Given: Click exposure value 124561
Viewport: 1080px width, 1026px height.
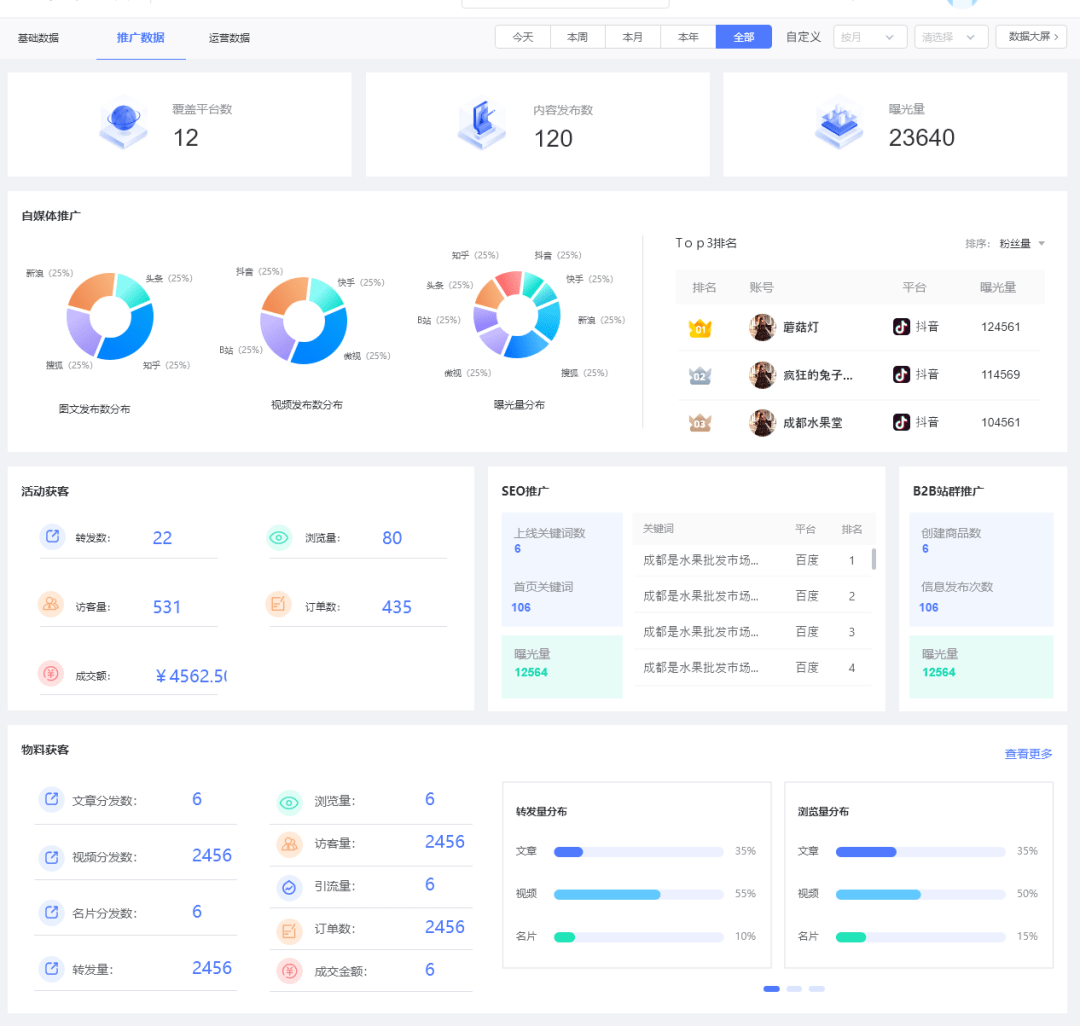Looking at the screenshot, I should (x=1000, y=327).
